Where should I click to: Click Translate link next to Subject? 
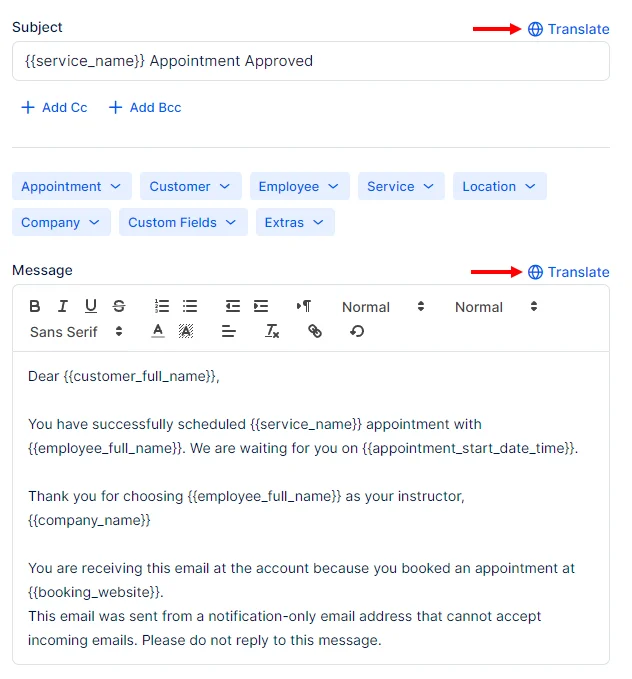pos(568,29)
